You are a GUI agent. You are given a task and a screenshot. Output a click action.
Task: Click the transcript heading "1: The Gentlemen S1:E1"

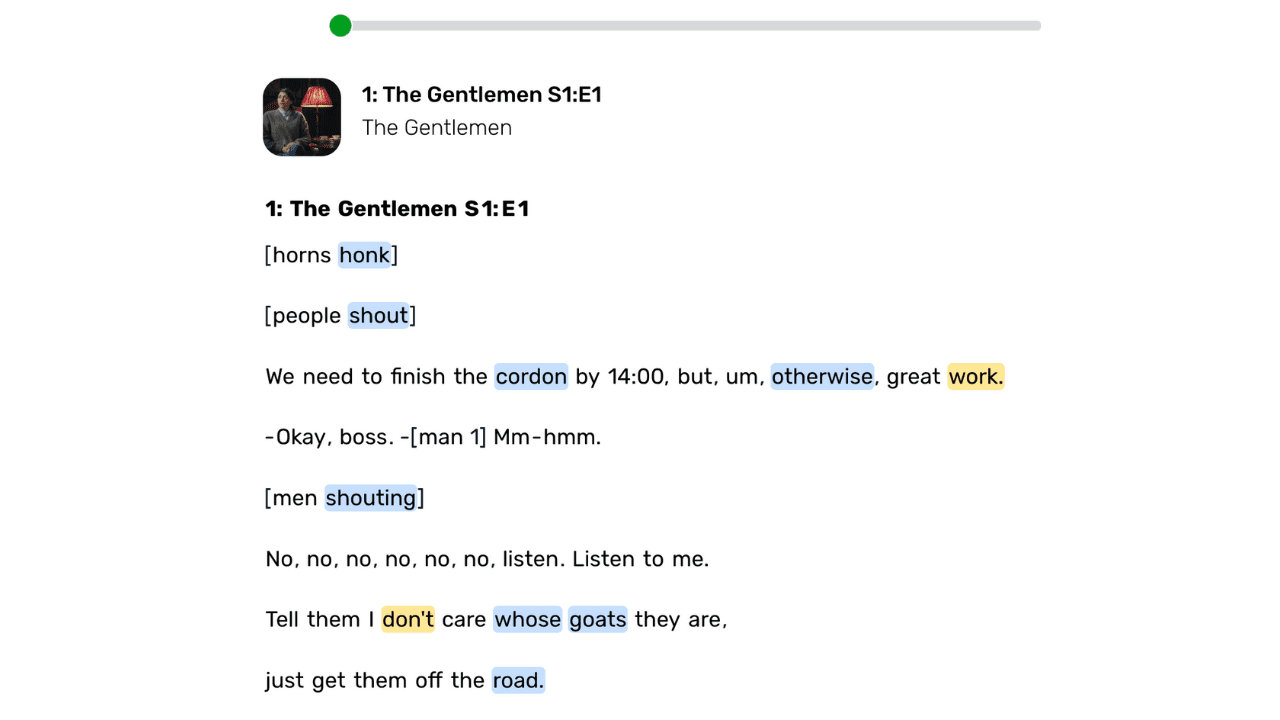point(396,208)
